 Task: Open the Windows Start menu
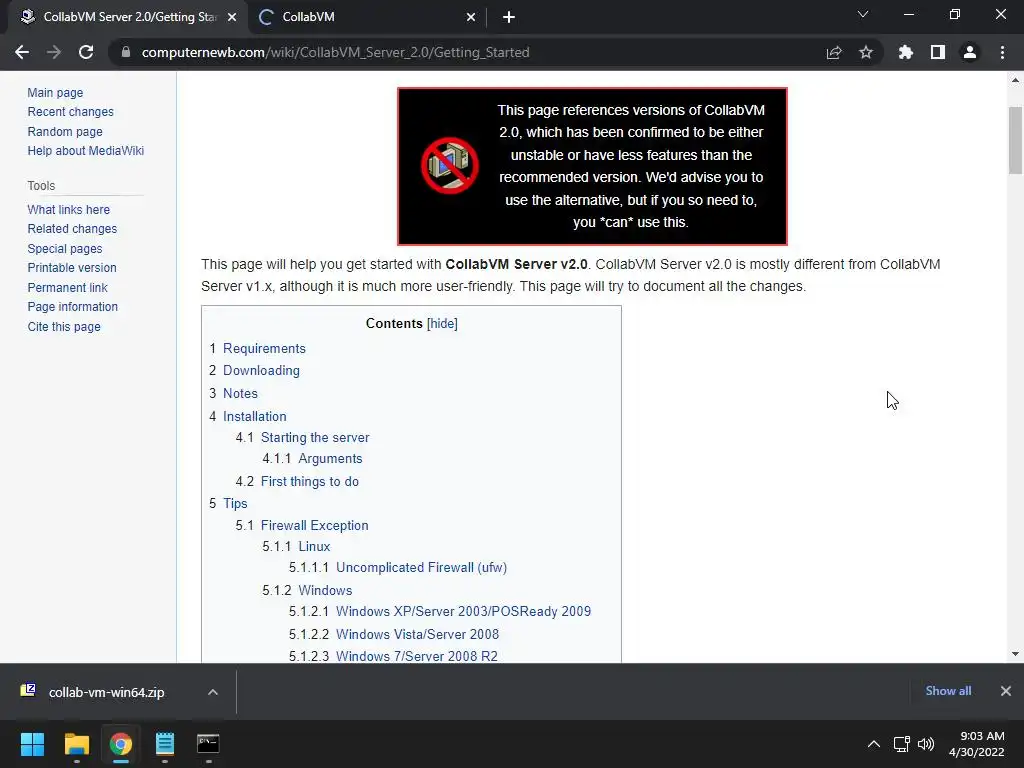32,744
